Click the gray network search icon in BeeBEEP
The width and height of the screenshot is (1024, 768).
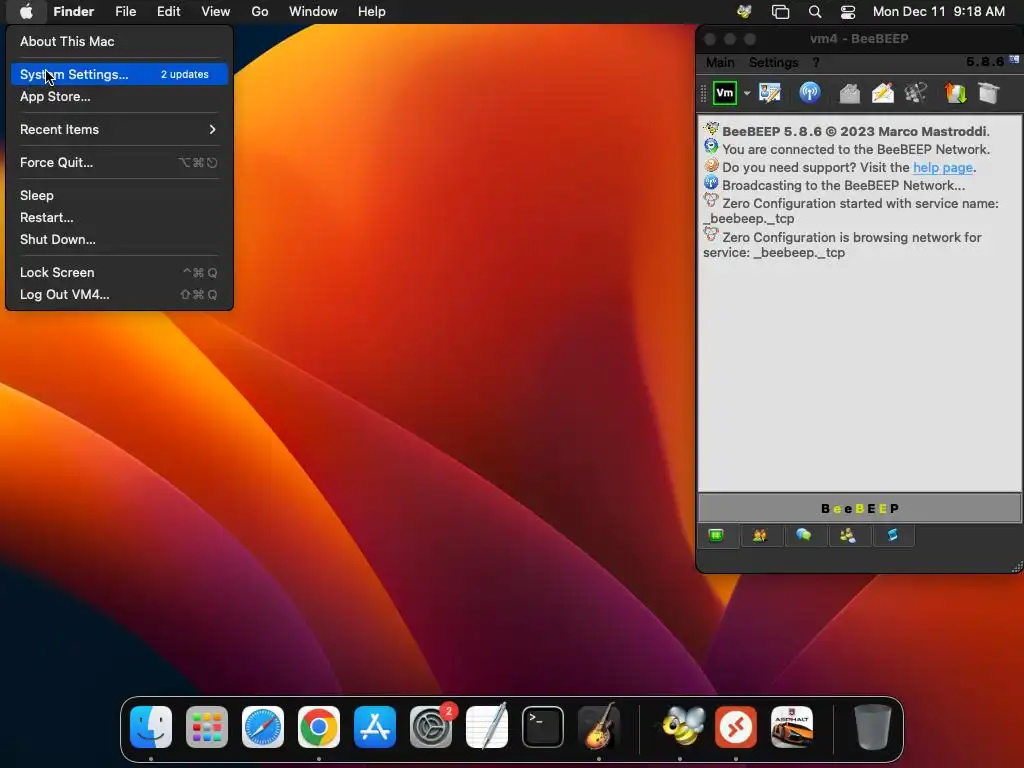pyautogui.click(x=916, y=93)
